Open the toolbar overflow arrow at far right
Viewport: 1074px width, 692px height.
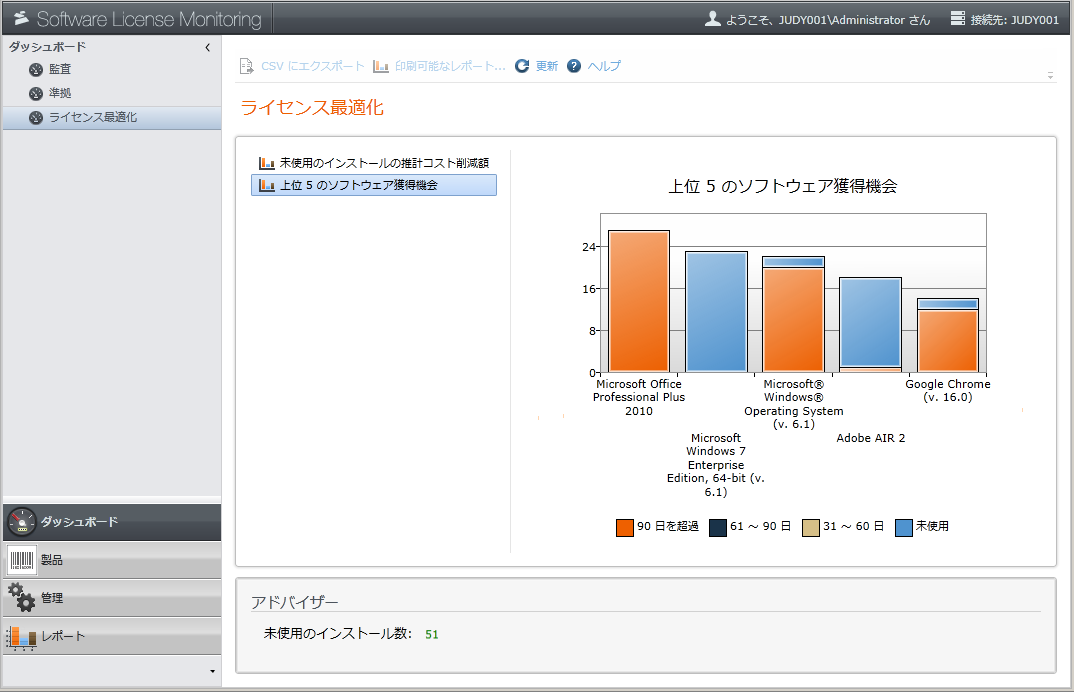point(1050,75)
